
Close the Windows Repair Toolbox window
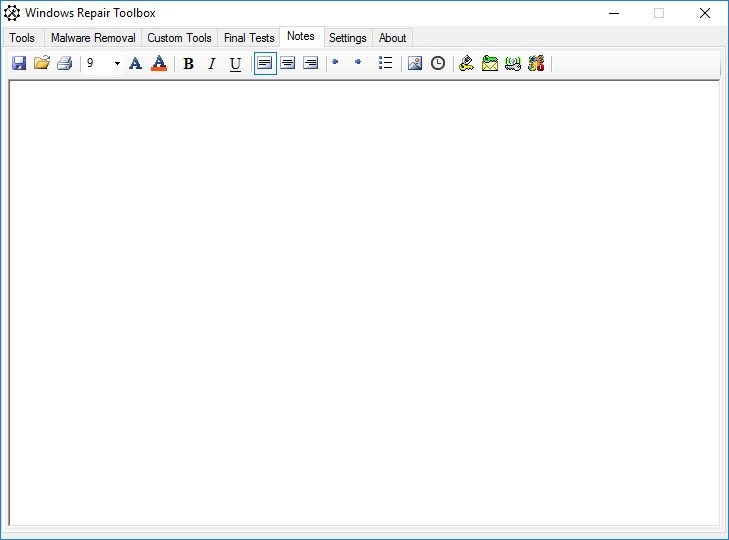point(705,13)
